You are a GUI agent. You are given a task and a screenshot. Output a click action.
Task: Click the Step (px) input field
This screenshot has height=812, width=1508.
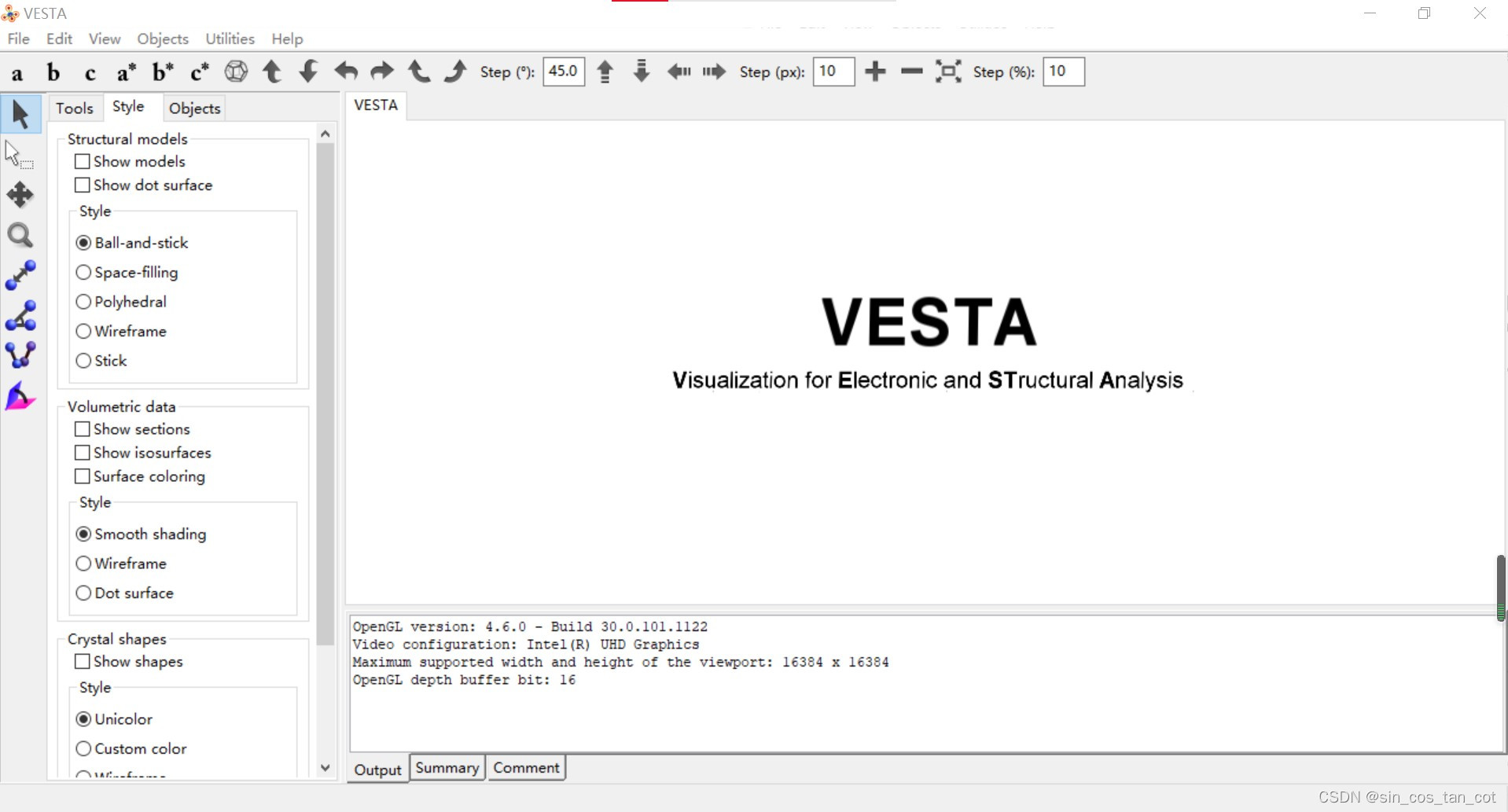click(x=834, y=72)
